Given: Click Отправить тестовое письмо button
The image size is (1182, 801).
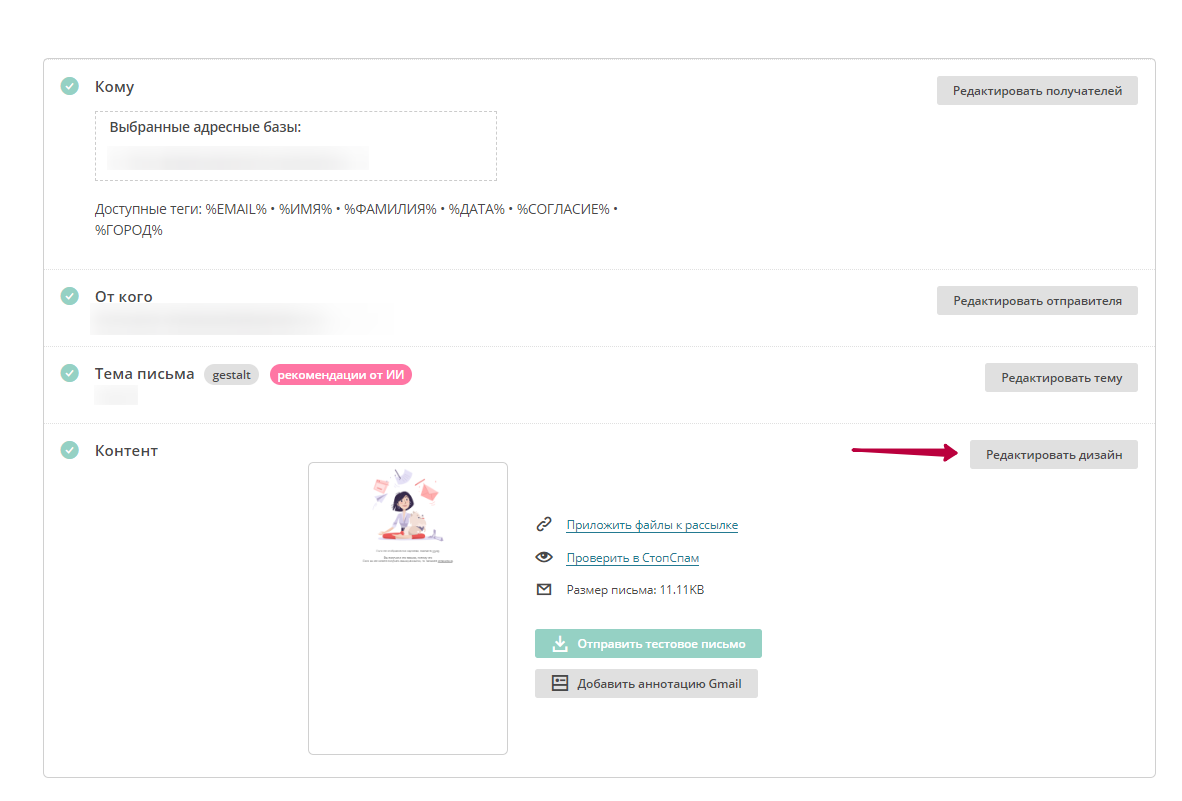Looking at the screenshot, I should tap(648, 644).
